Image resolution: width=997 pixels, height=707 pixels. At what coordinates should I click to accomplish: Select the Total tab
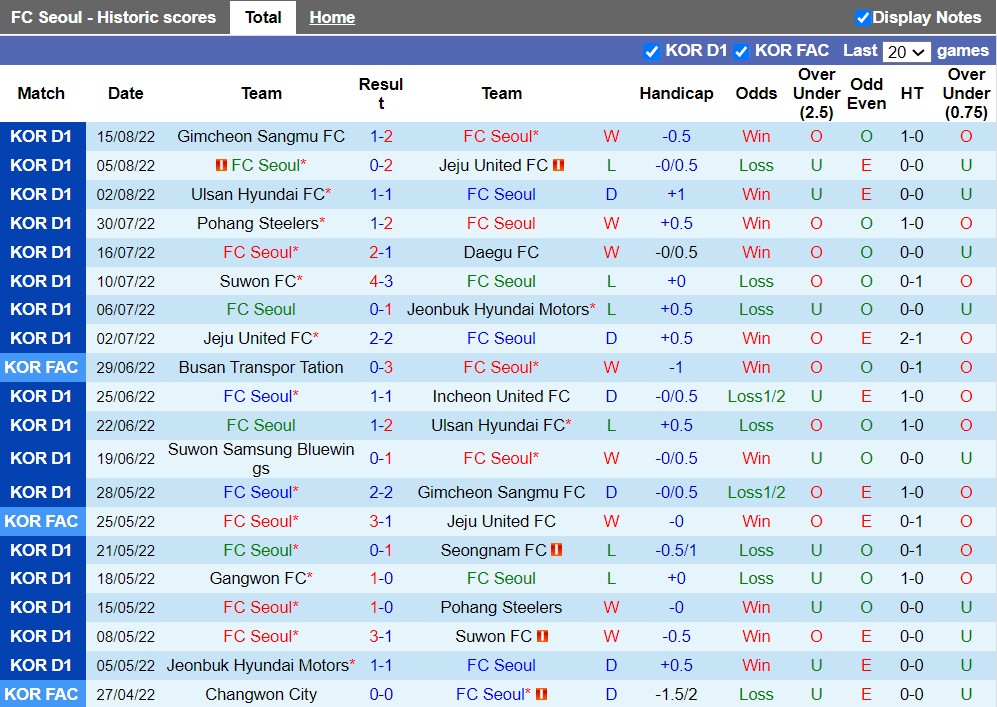[263, 17]
